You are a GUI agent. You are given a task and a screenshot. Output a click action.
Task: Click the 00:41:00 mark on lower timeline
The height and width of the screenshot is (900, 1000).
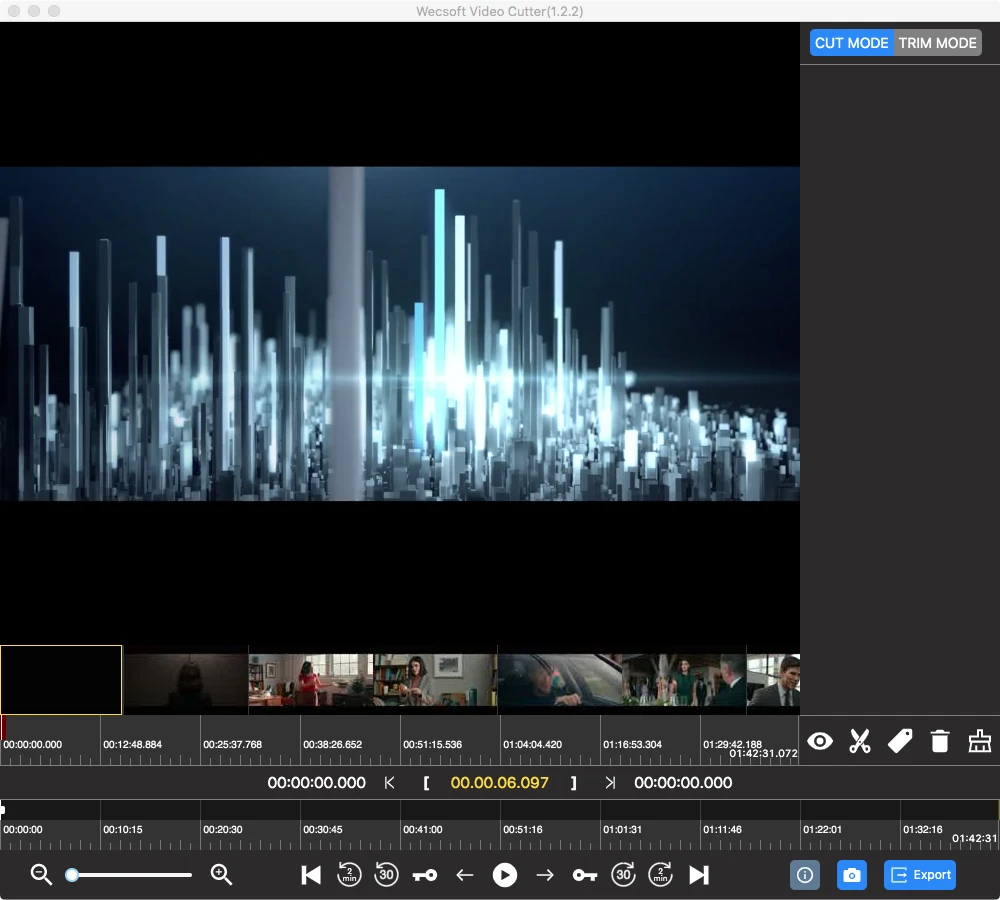pos(423,829)
